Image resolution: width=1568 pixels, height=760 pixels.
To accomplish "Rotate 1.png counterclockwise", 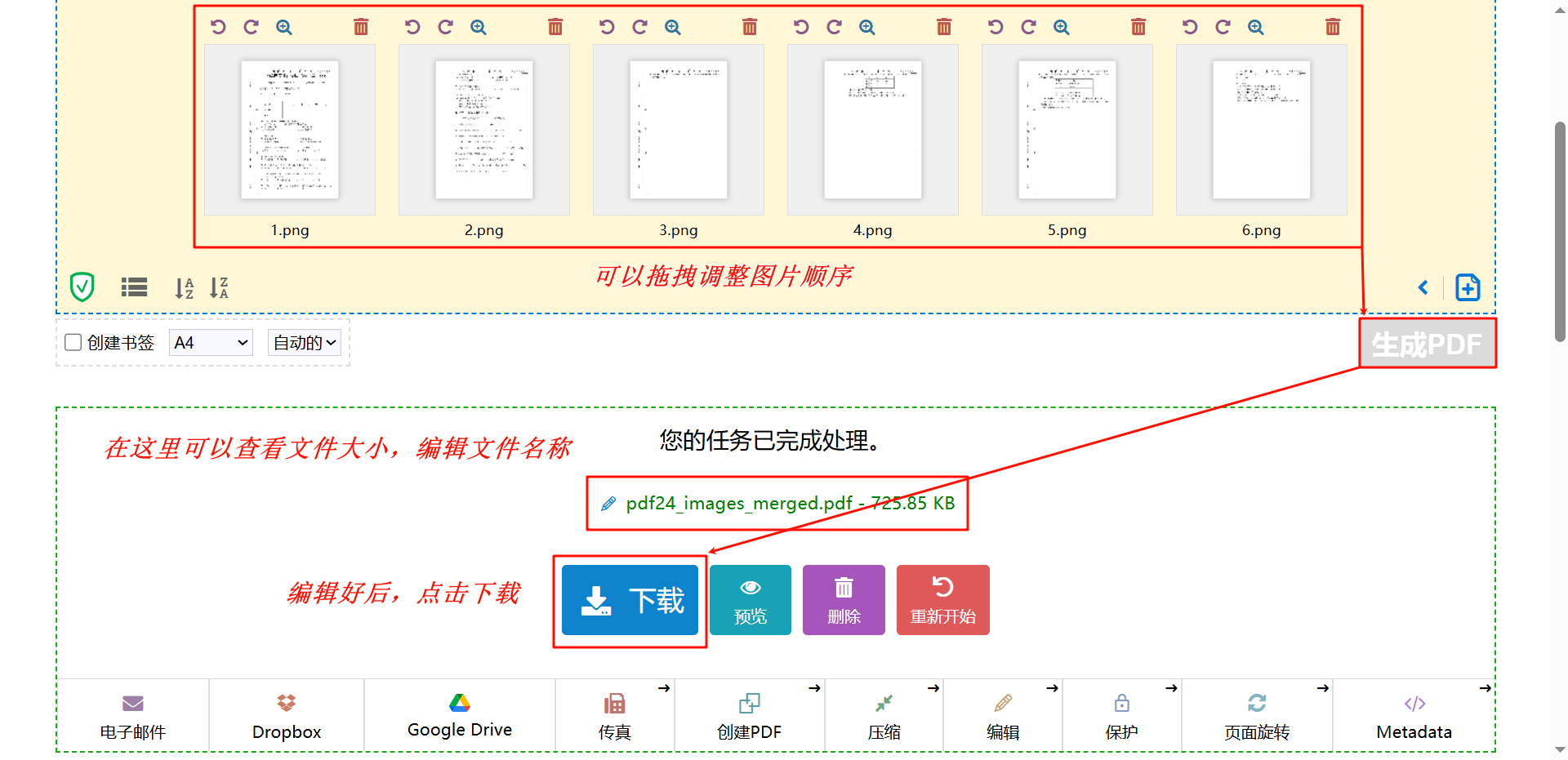I will click(217, 26).
